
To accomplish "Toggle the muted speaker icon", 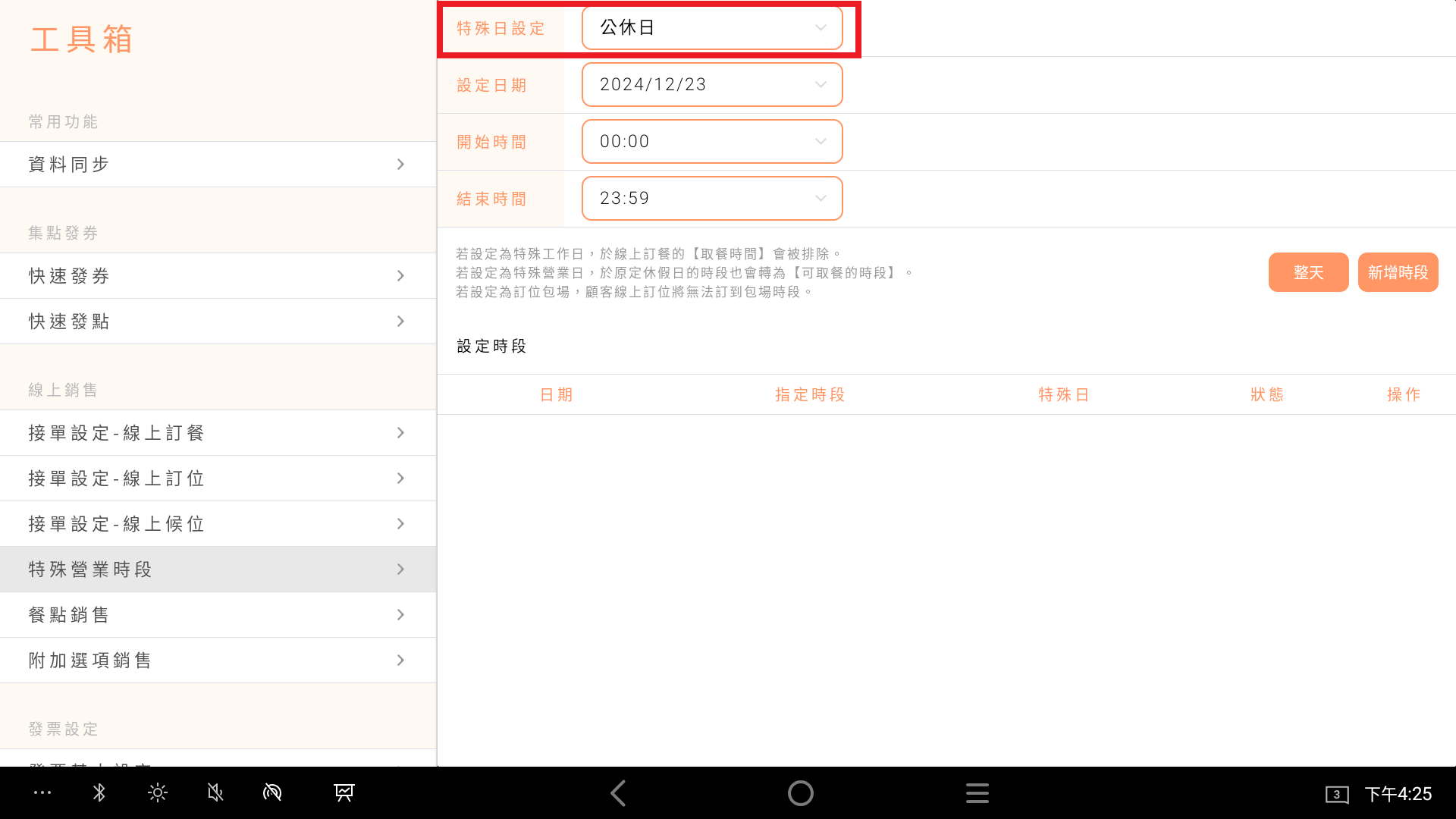I will pos(215,793).
